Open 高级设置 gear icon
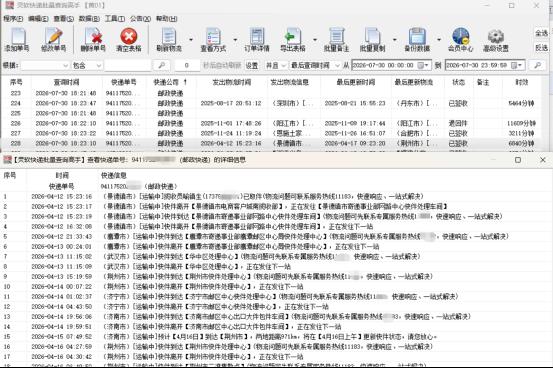This screenshot has width=553, height=368. coord(496,40)
